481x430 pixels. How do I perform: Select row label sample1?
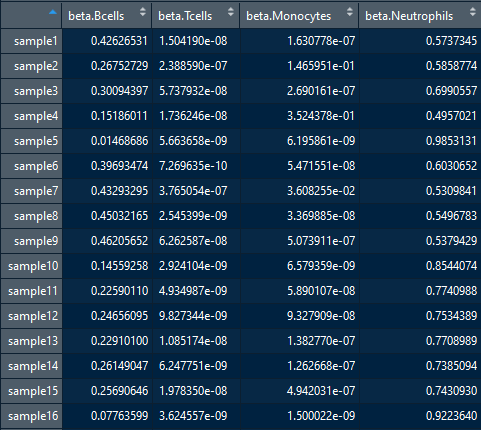36,41
